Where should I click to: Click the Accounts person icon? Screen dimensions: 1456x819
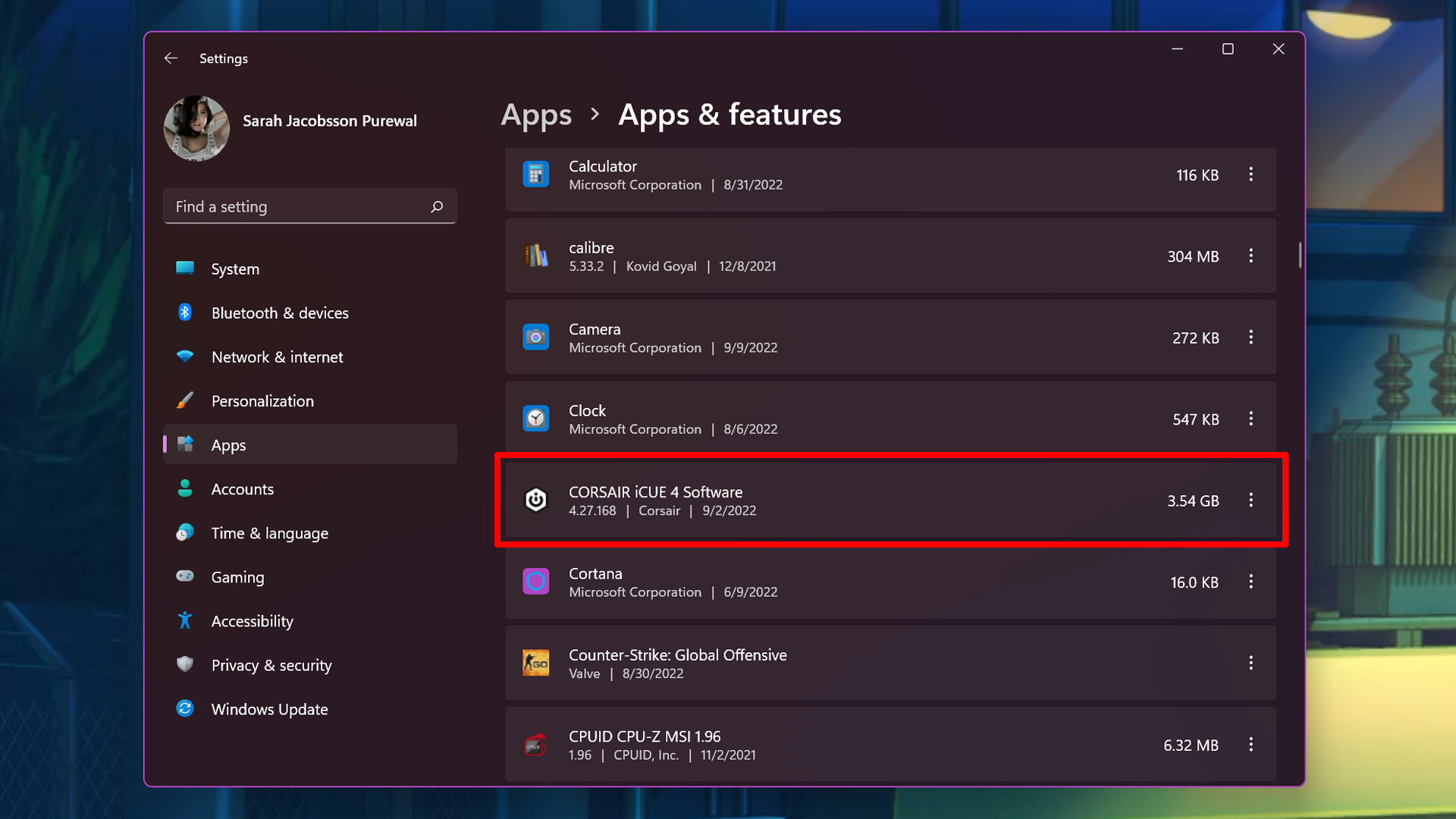[185, 488]
